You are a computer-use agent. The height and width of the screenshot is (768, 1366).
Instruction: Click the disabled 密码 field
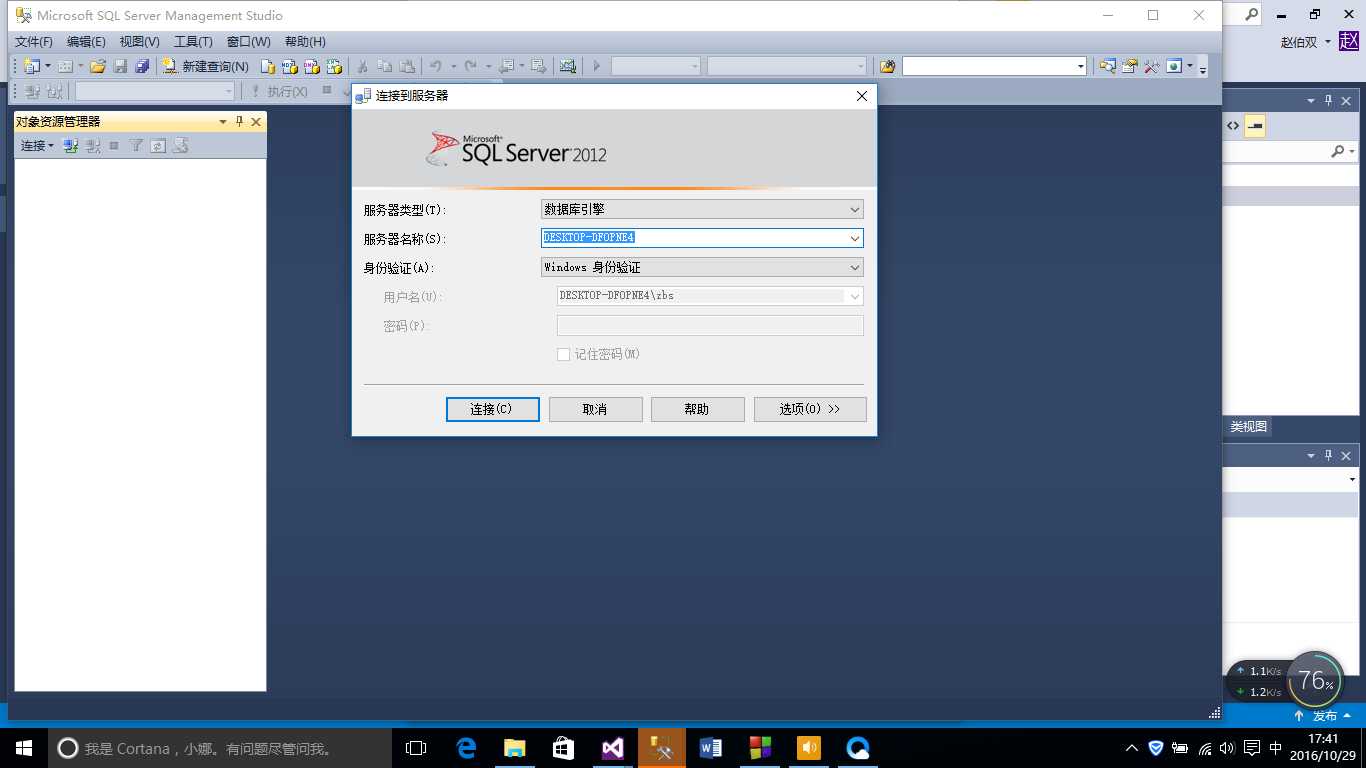click(x=710, y=326)
